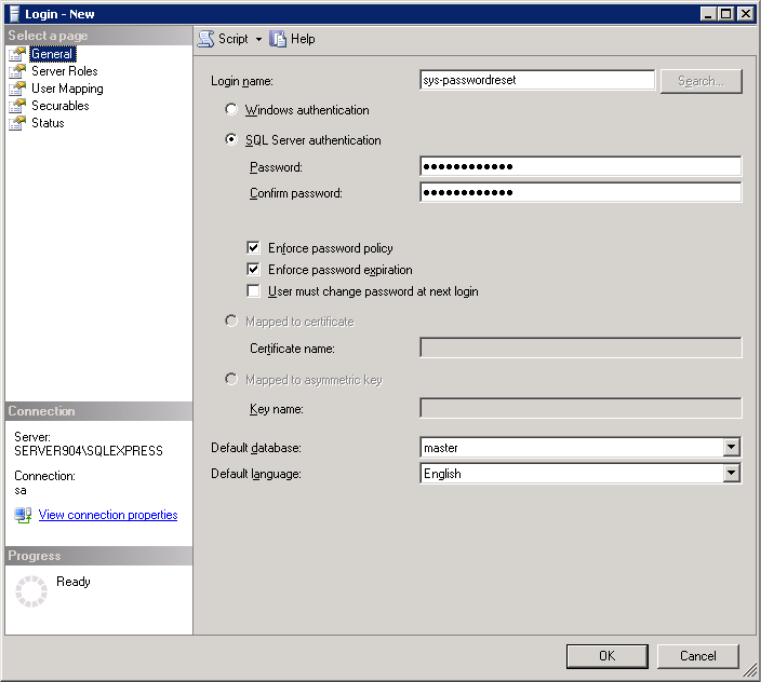This screenshot has height=682, width=761.
Task: Select Windows authentication radio button
Action: pos(232,110)
